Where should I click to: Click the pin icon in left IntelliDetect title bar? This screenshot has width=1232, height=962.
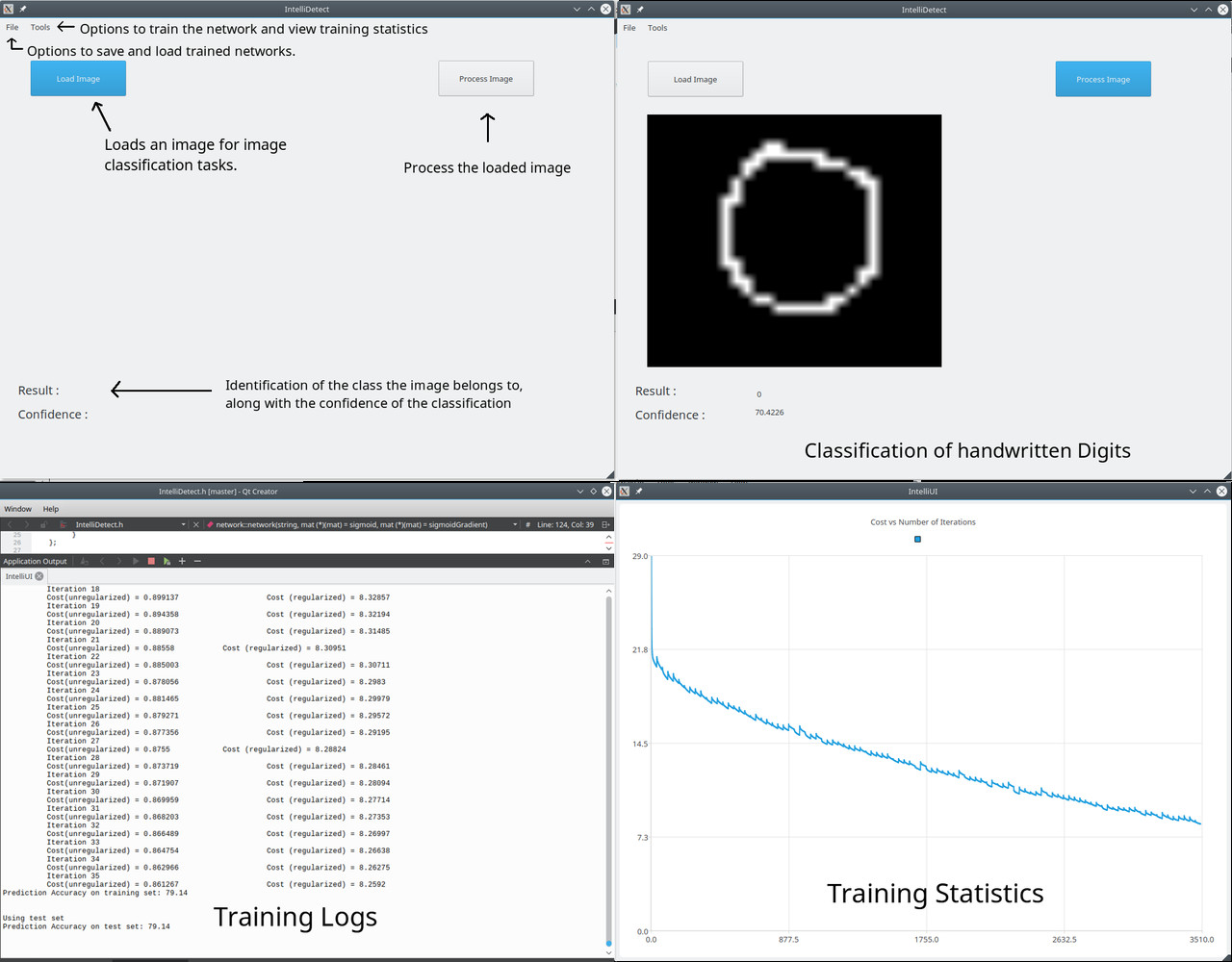click(23, 9)
